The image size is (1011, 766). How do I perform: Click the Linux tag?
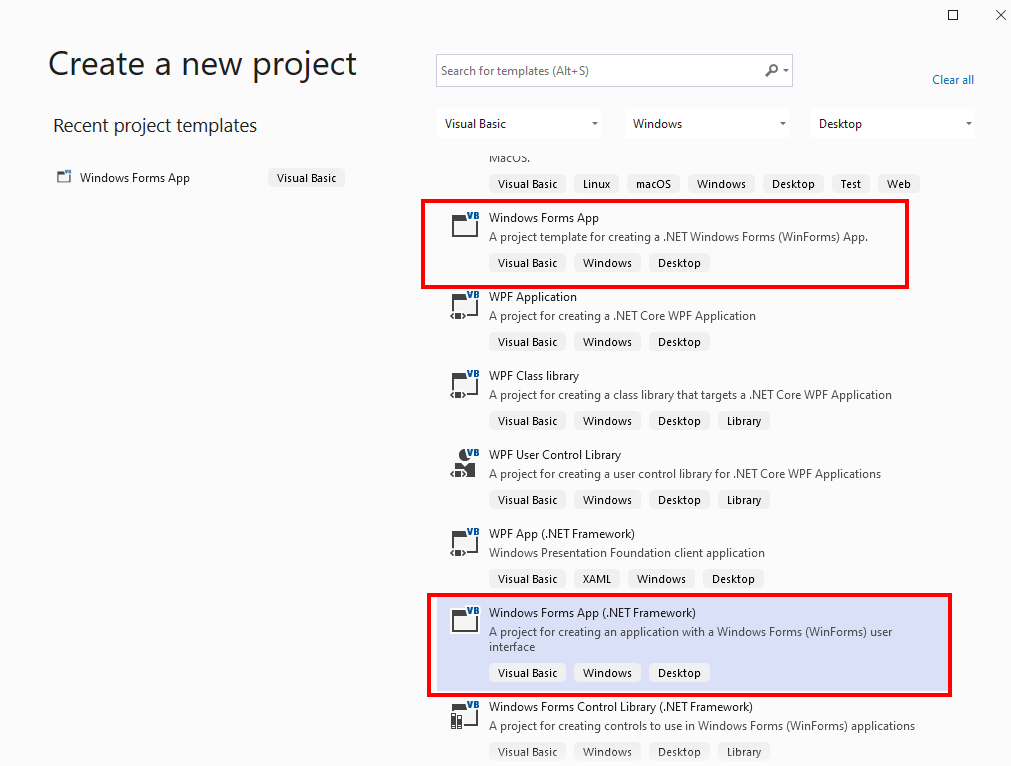596,184
